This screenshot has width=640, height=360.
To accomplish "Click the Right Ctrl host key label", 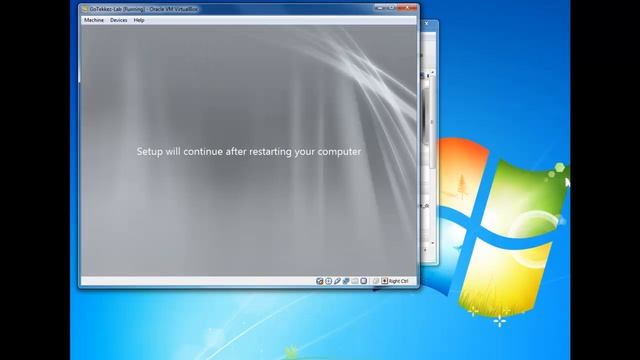I will 398,281.
